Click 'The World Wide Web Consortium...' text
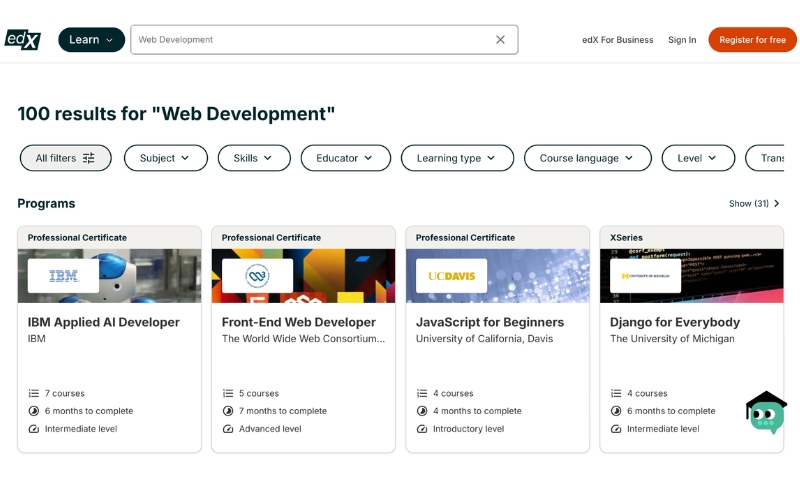Viewport: 800px width, 500px height. 304,339
